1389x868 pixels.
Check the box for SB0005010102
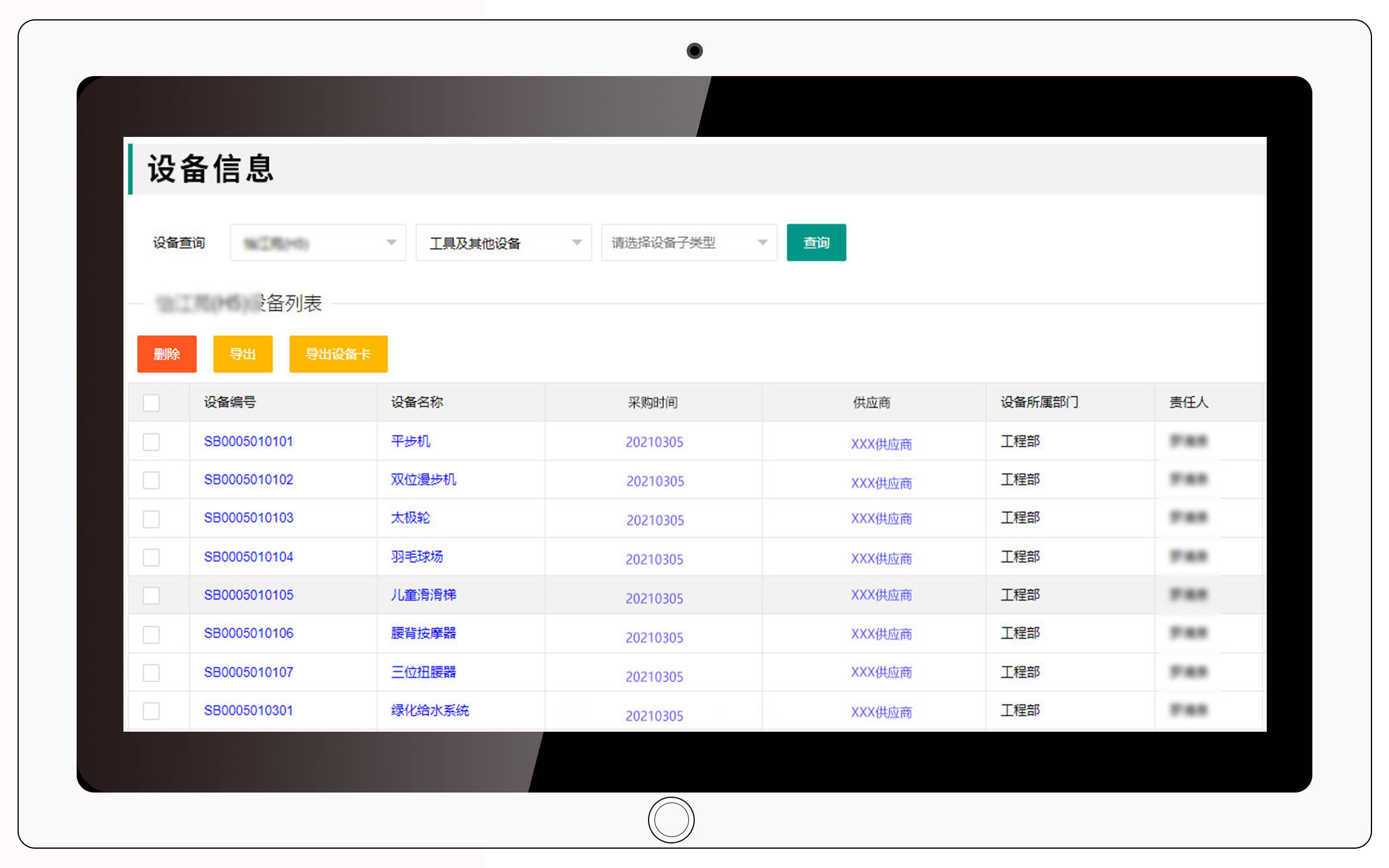pyautogui.click(x=151, y=480)
